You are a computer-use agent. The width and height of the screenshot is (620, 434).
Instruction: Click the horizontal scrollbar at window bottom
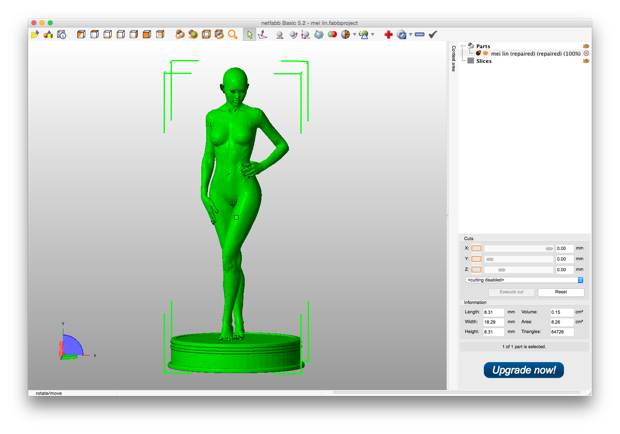tap(457, 392)
